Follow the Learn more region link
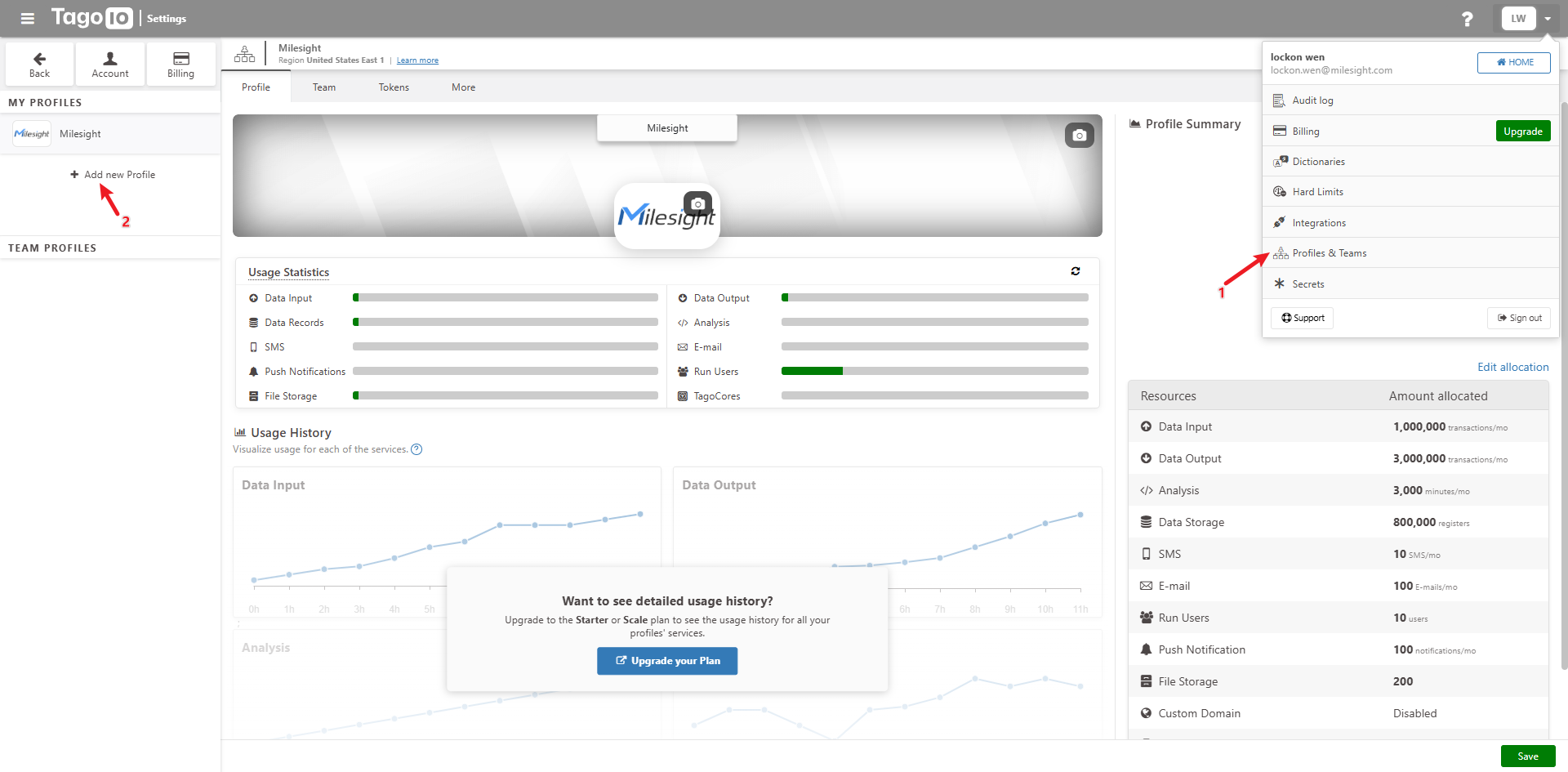Screen dimensions: 1568x772 (x=417, y=60)
